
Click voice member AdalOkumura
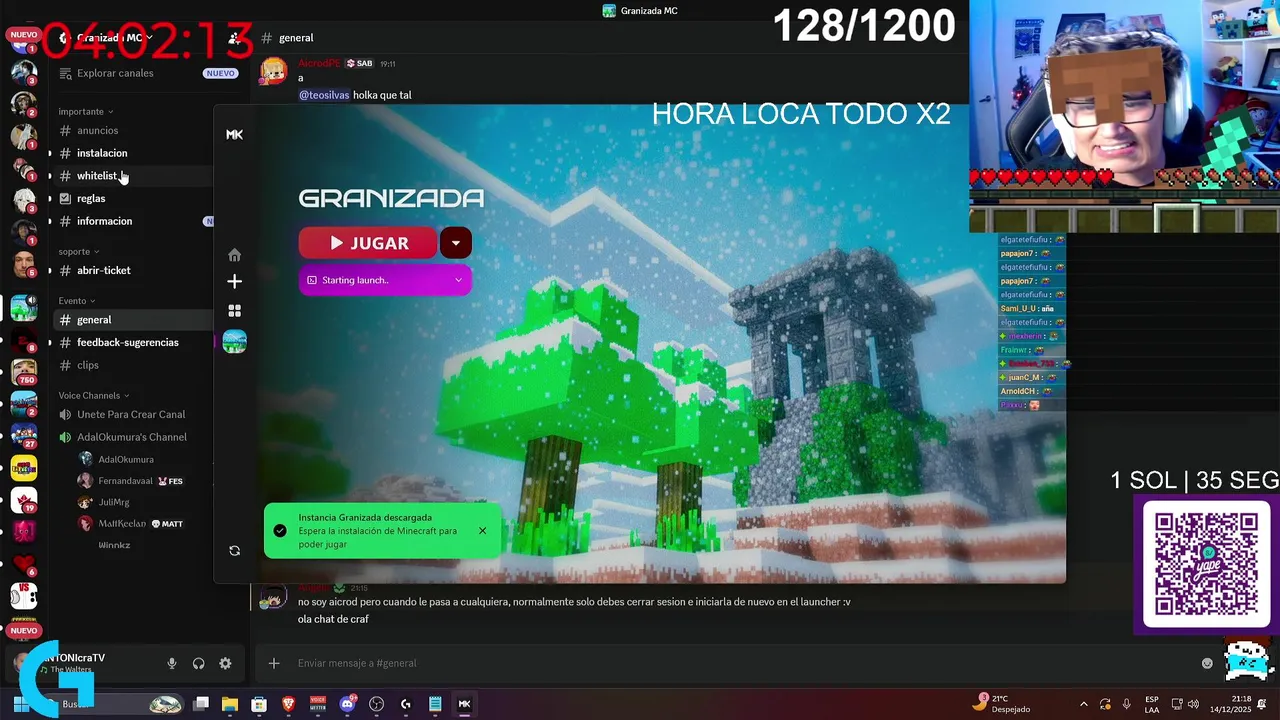click(126, 459)
